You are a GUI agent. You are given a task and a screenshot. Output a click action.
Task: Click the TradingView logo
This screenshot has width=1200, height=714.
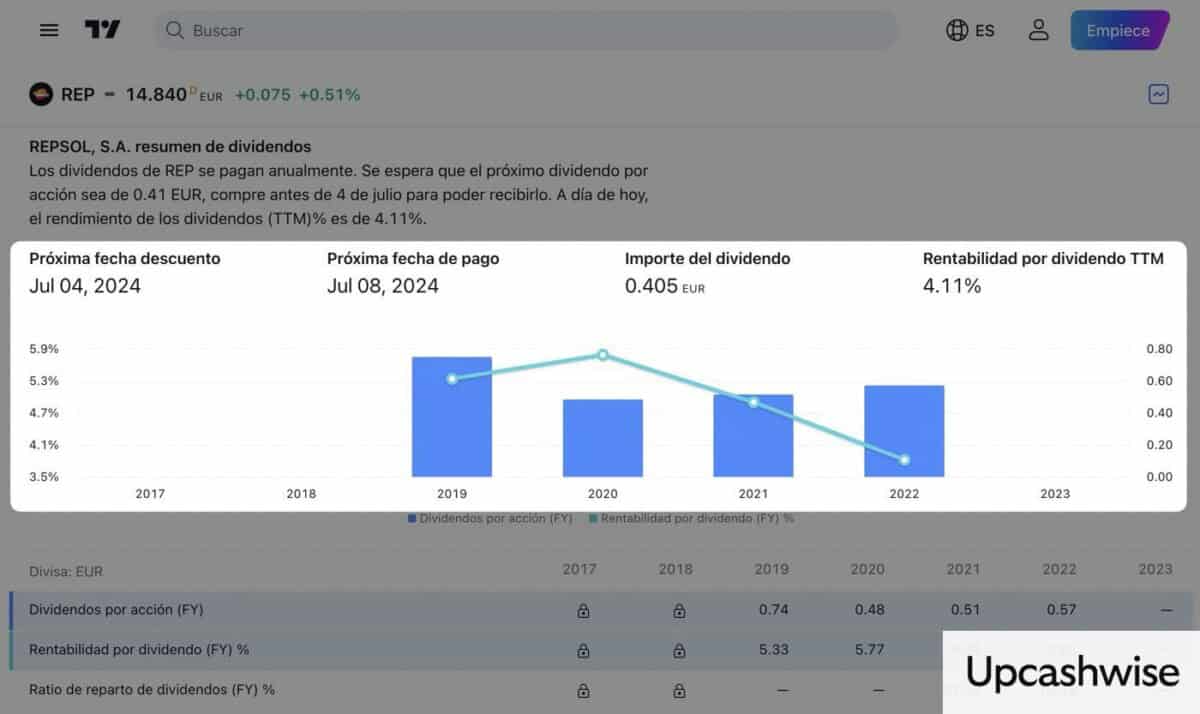click(x=102, y=30)
